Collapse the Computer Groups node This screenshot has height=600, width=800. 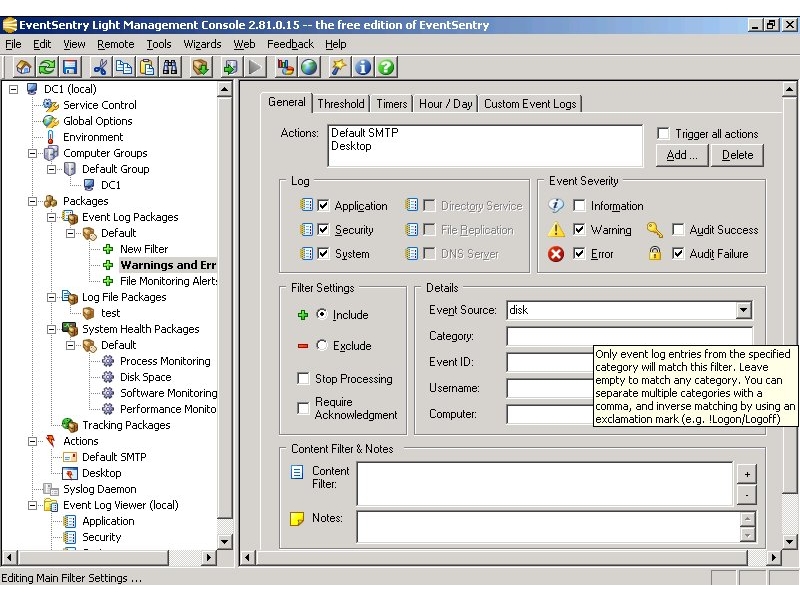(33, 153)
